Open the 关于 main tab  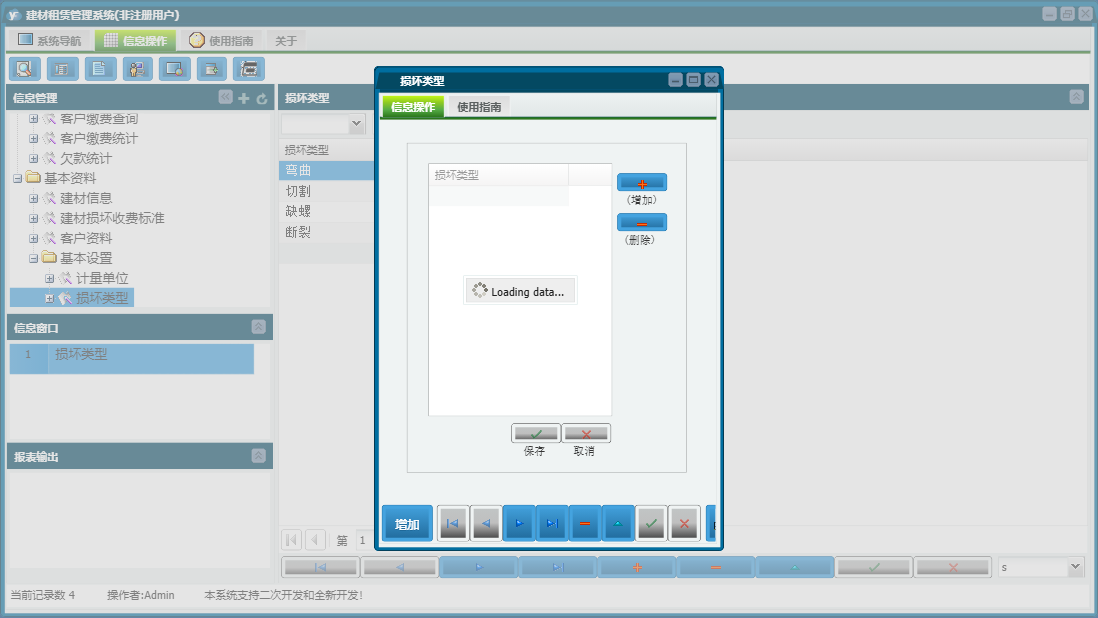click(x=286, y=41)
